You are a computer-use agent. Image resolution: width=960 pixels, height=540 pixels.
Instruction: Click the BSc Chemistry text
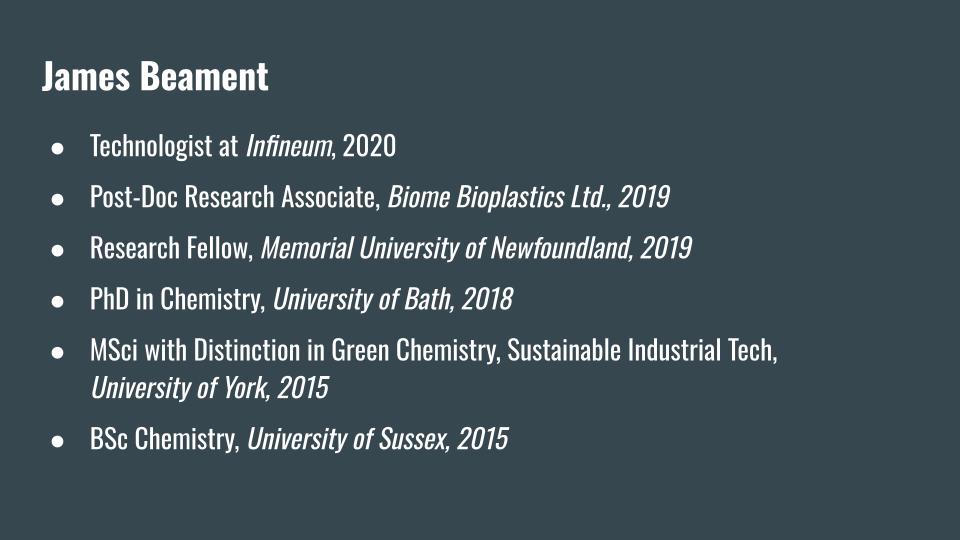[x=163, y=438]
